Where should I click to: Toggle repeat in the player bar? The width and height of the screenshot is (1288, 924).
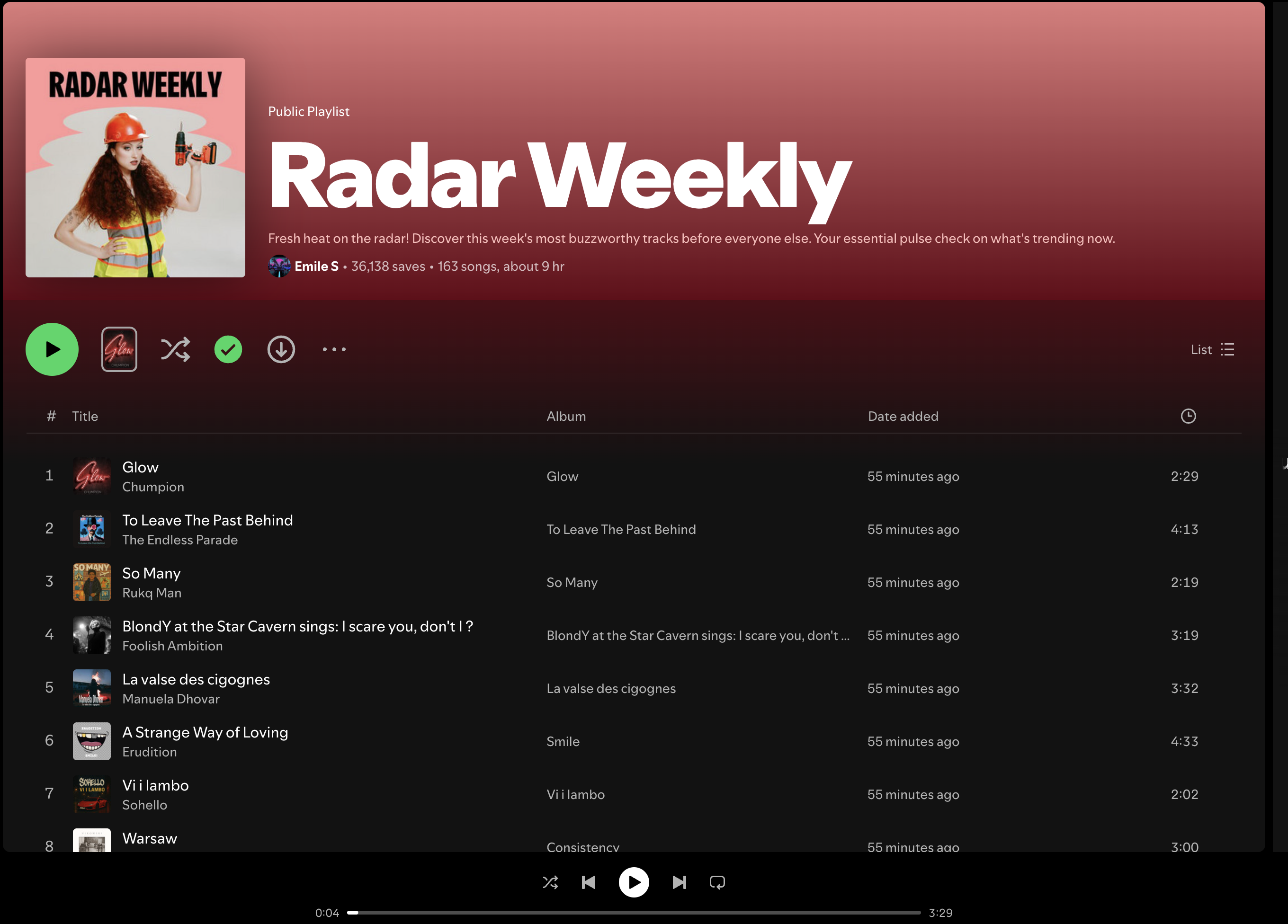(x=717, y=882)
